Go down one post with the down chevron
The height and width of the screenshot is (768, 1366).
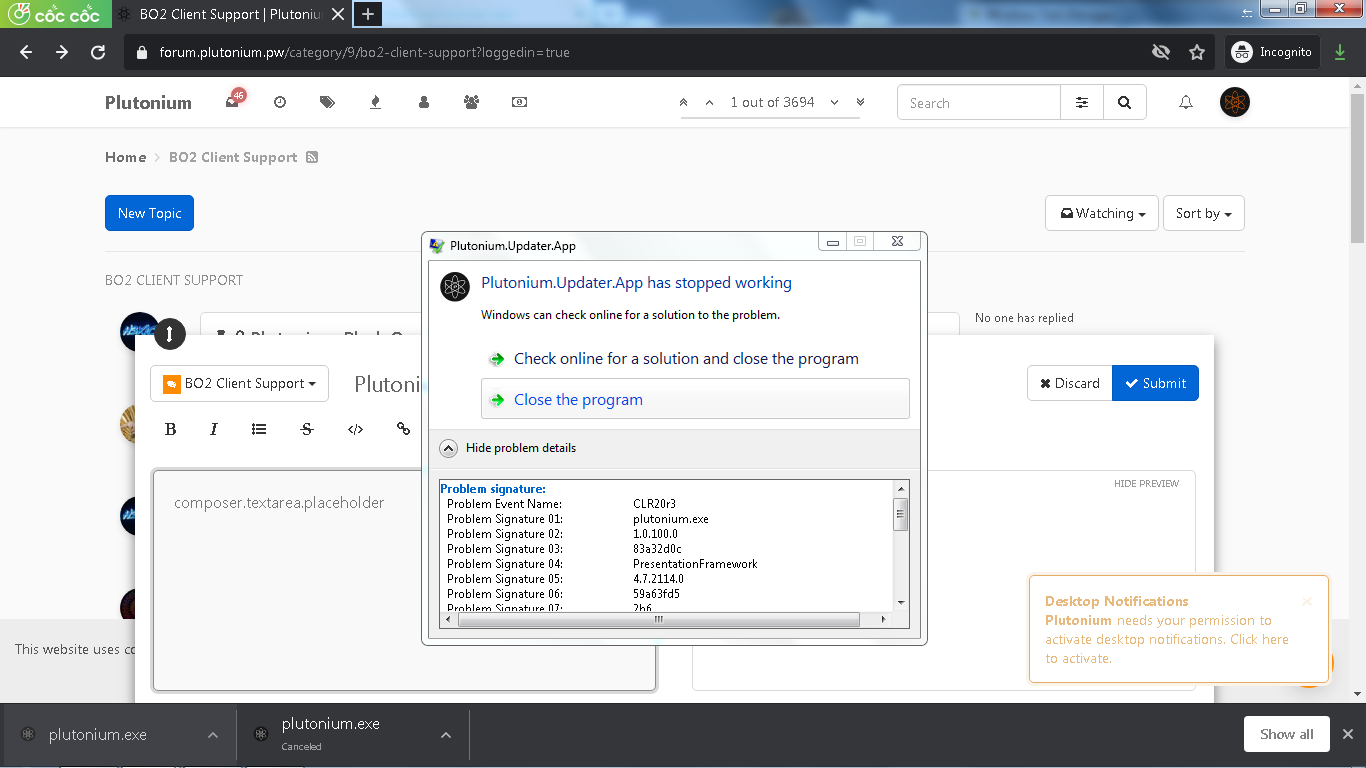[x=834, y=102]
